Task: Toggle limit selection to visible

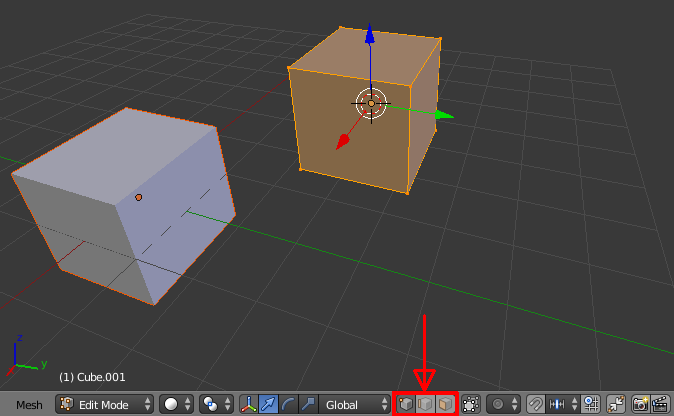Action: coord(471,404)
